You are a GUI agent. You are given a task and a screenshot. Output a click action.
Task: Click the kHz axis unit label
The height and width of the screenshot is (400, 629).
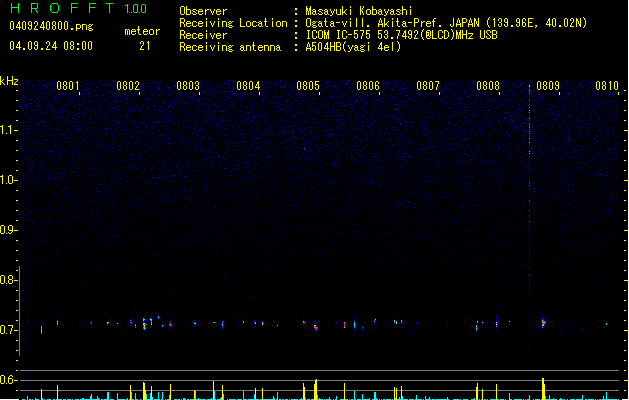coord(9,81)
